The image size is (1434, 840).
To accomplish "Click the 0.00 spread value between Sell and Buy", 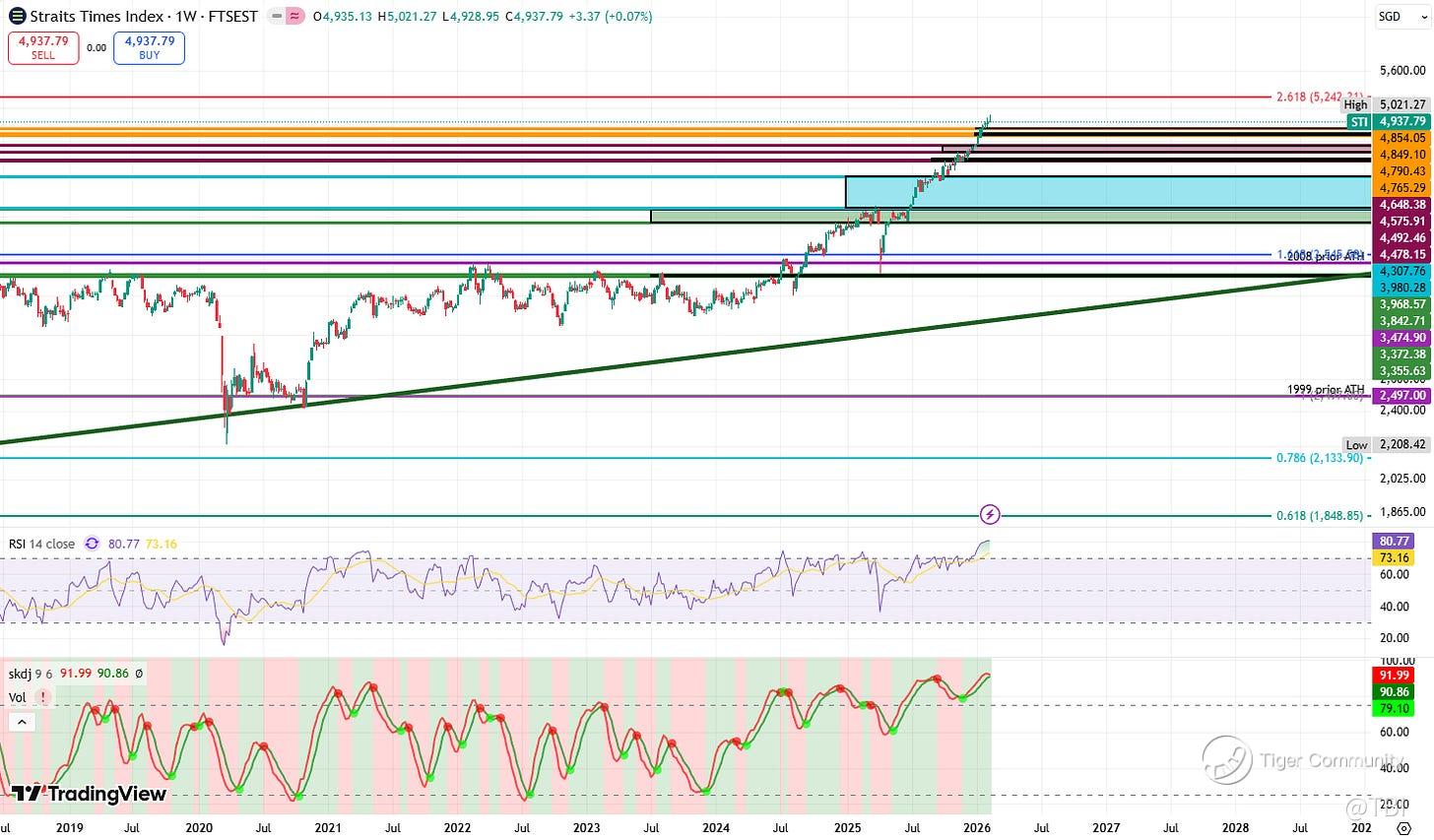I will coord(96,48).
